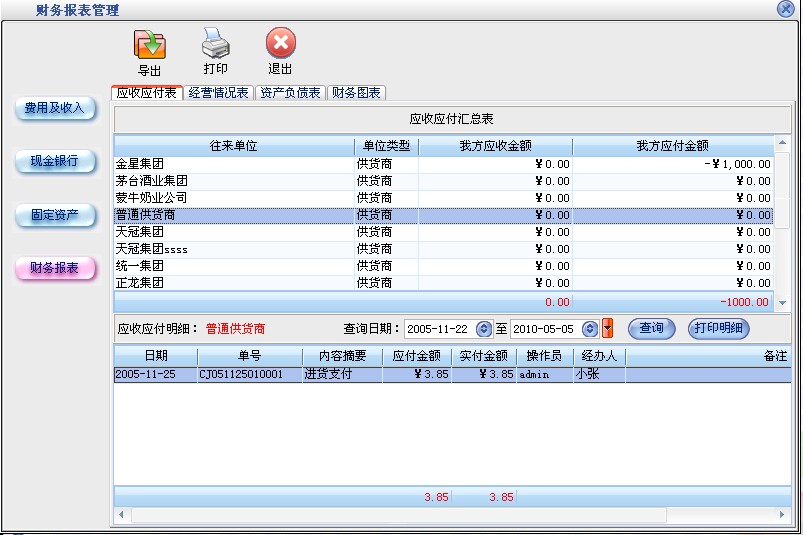Click the 打印明细 button
Image resolution: width=803 pixels, height=535 pixels.
(718, 328)
